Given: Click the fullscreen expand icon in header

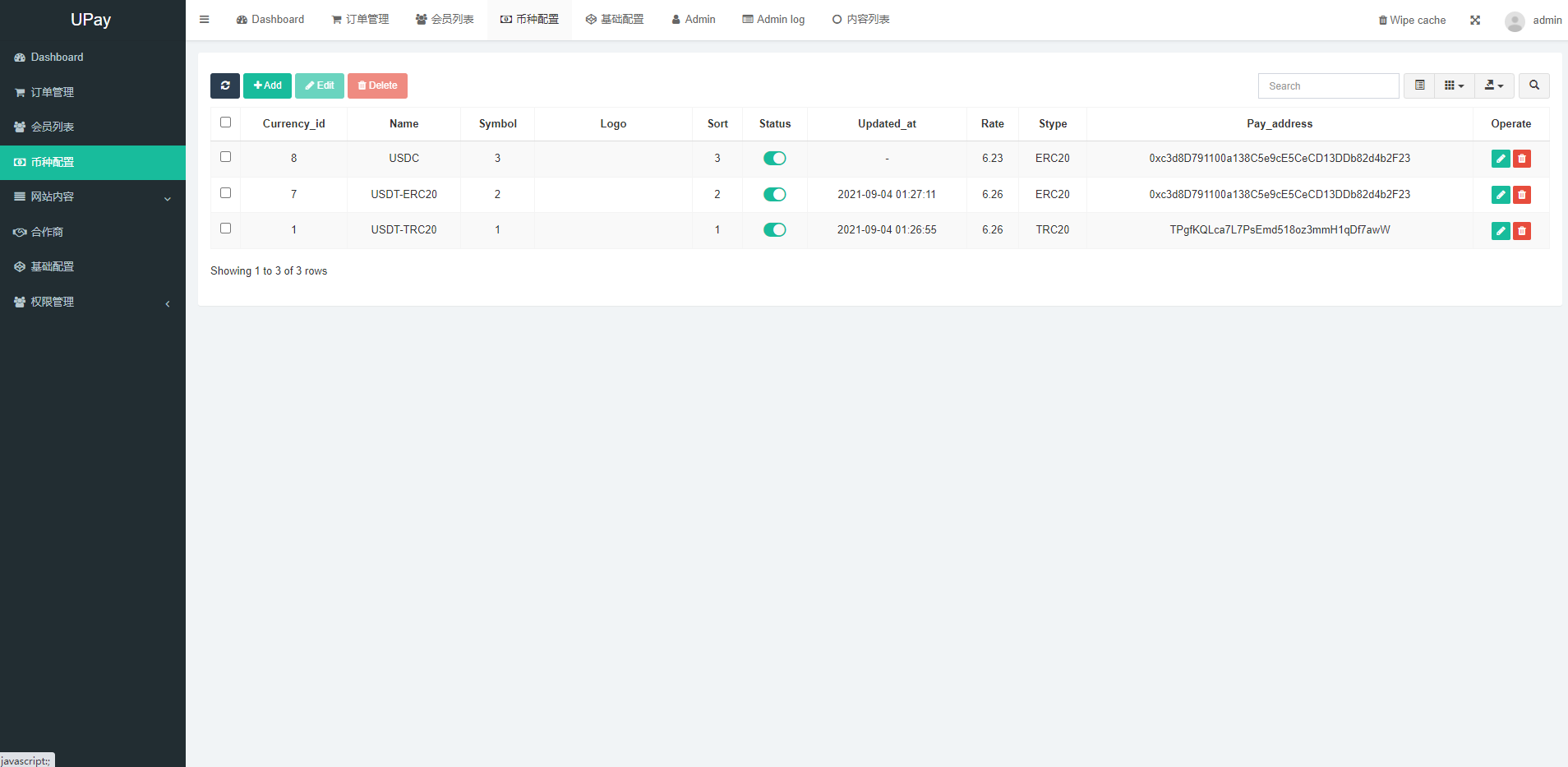Looking at the screenshot, I should (x=1475, y=21).
